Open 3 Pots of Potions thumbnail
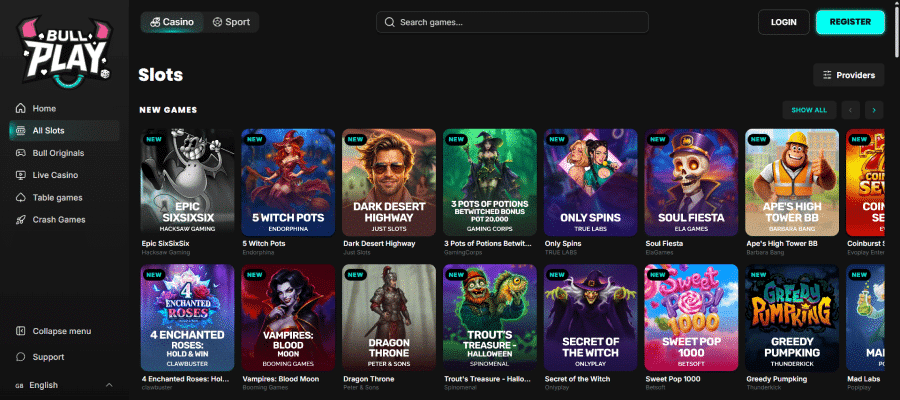 pyautogui.click(x=490, y=182)
